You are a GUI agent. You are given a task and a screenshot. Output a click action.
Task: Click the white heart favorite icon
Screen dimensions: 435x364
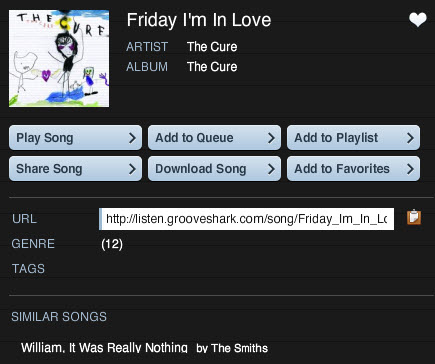click(418, 19)
